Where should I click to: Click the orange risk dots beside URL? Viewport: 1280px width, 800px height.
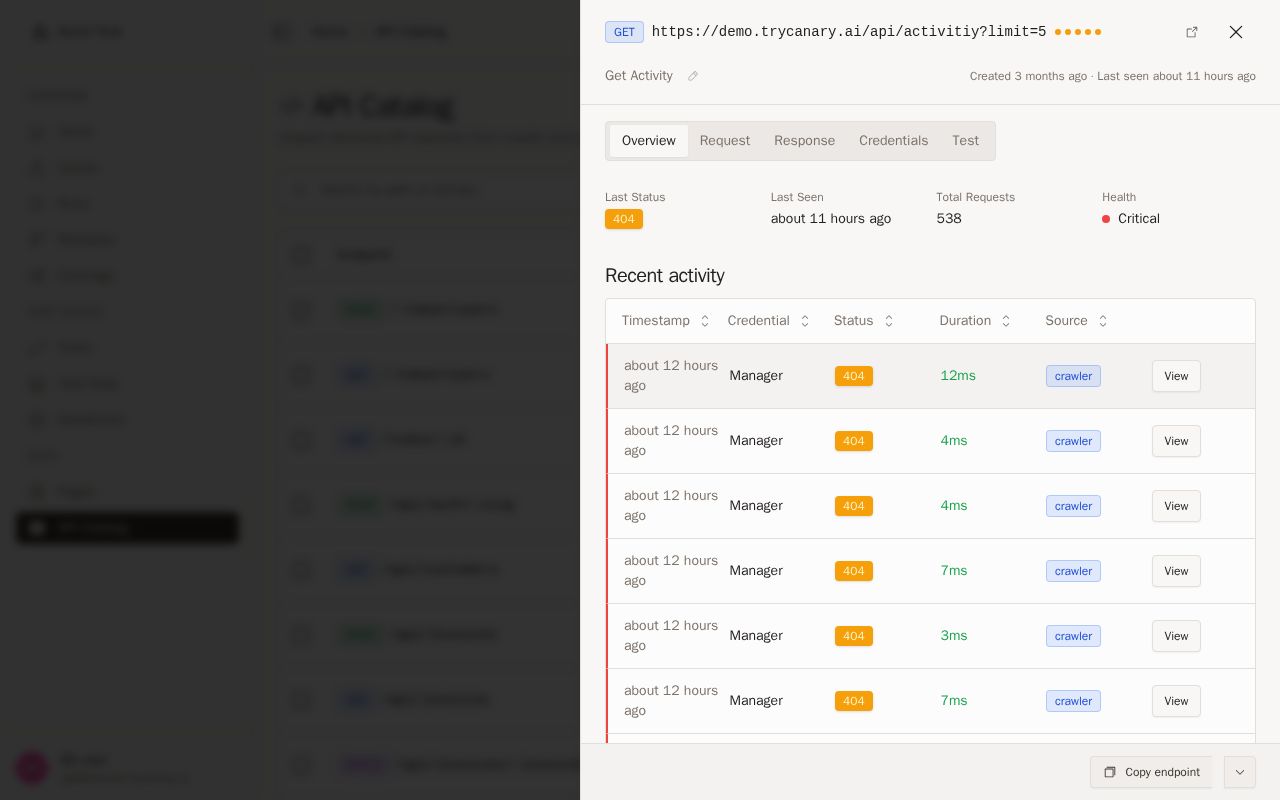point(1078,32)
